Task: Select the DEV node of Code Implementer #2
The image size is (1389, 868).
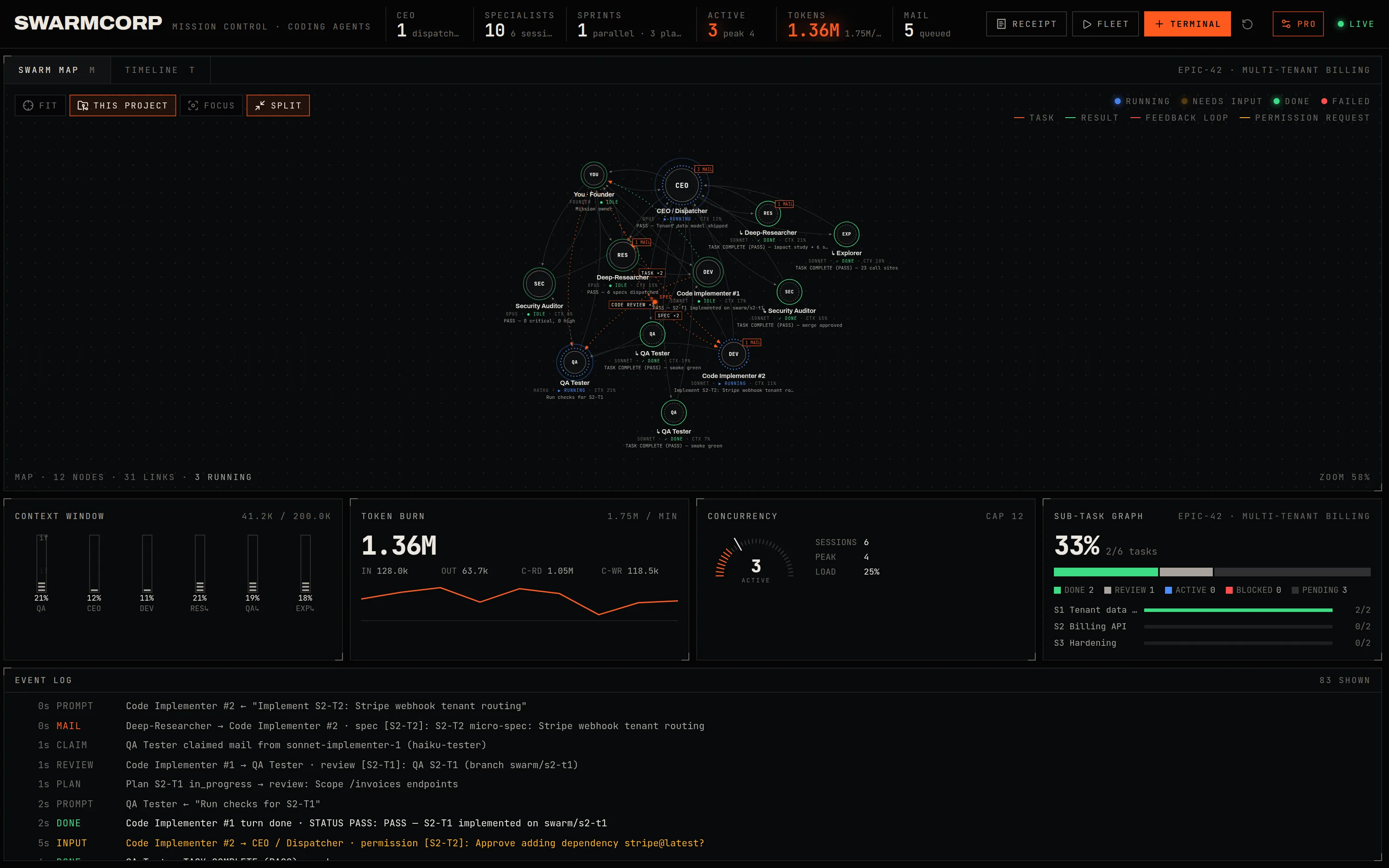Action: click(x=733, y=354)
